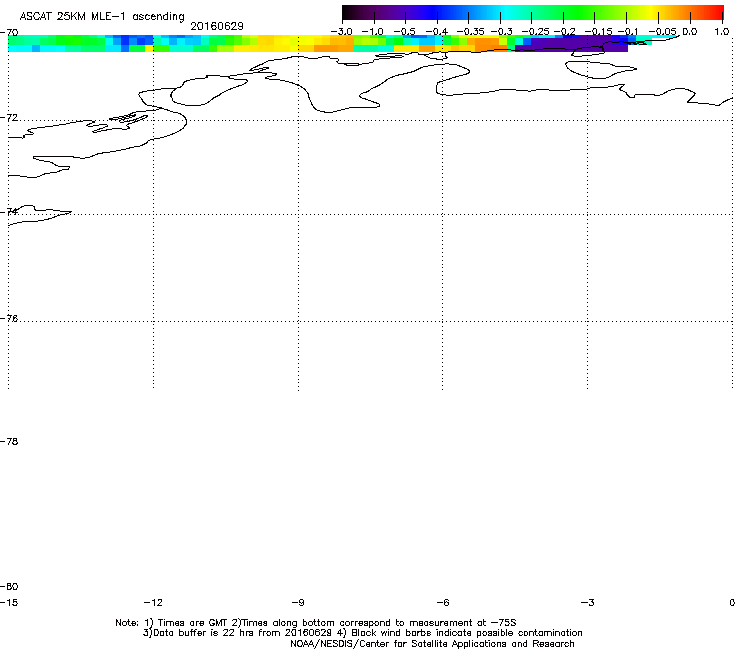This screenshot has height=650, width=740.
Task: Click the -76 latitude axis label
Action: point(9,319)
